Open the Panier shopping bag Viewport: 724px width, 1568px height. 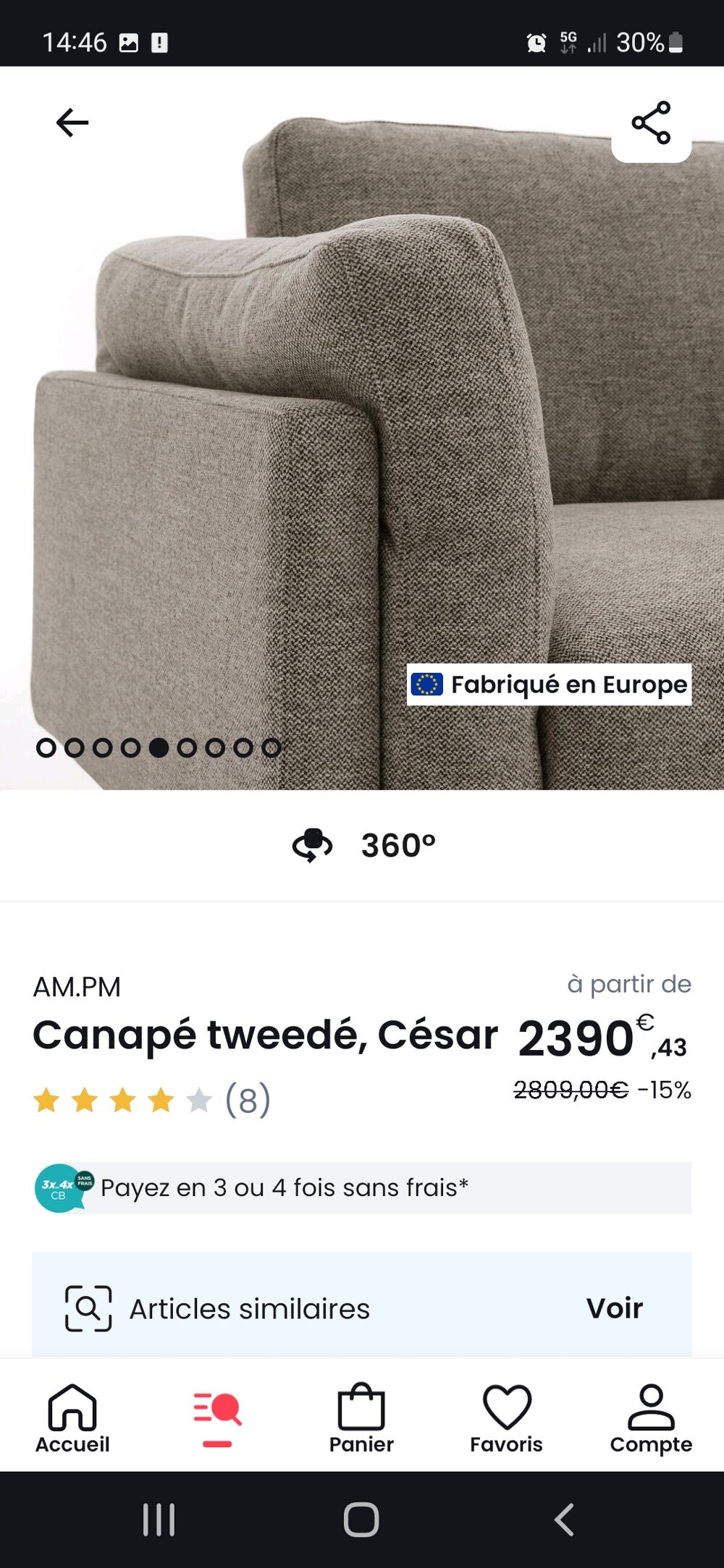point(361,1418)
